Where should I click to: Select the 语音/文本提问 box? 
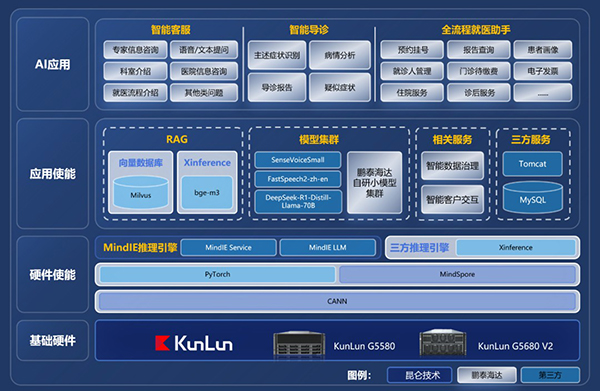204,50
